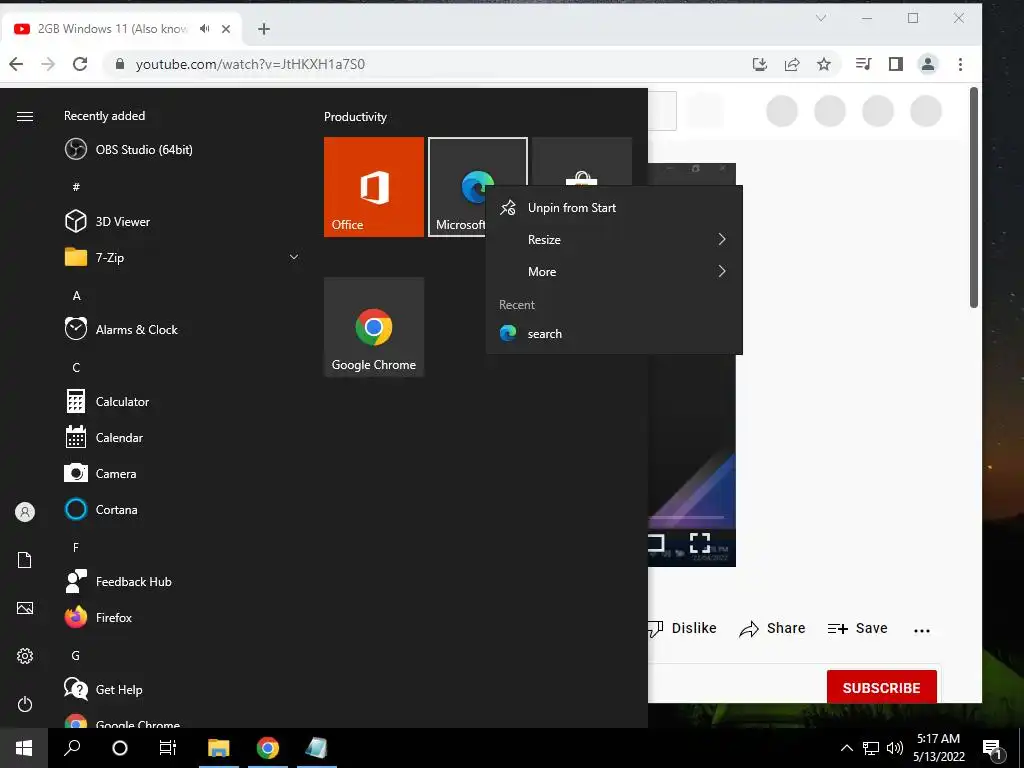
Task: Open File Explorer from taskbar
Action: (219, 748)
